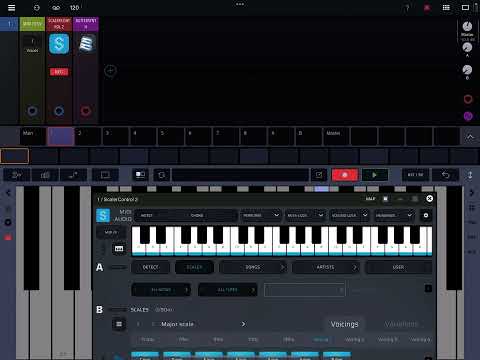Open the Scaler 2 plugin icon
Screen dimensions: 480x360
[59, 44]
